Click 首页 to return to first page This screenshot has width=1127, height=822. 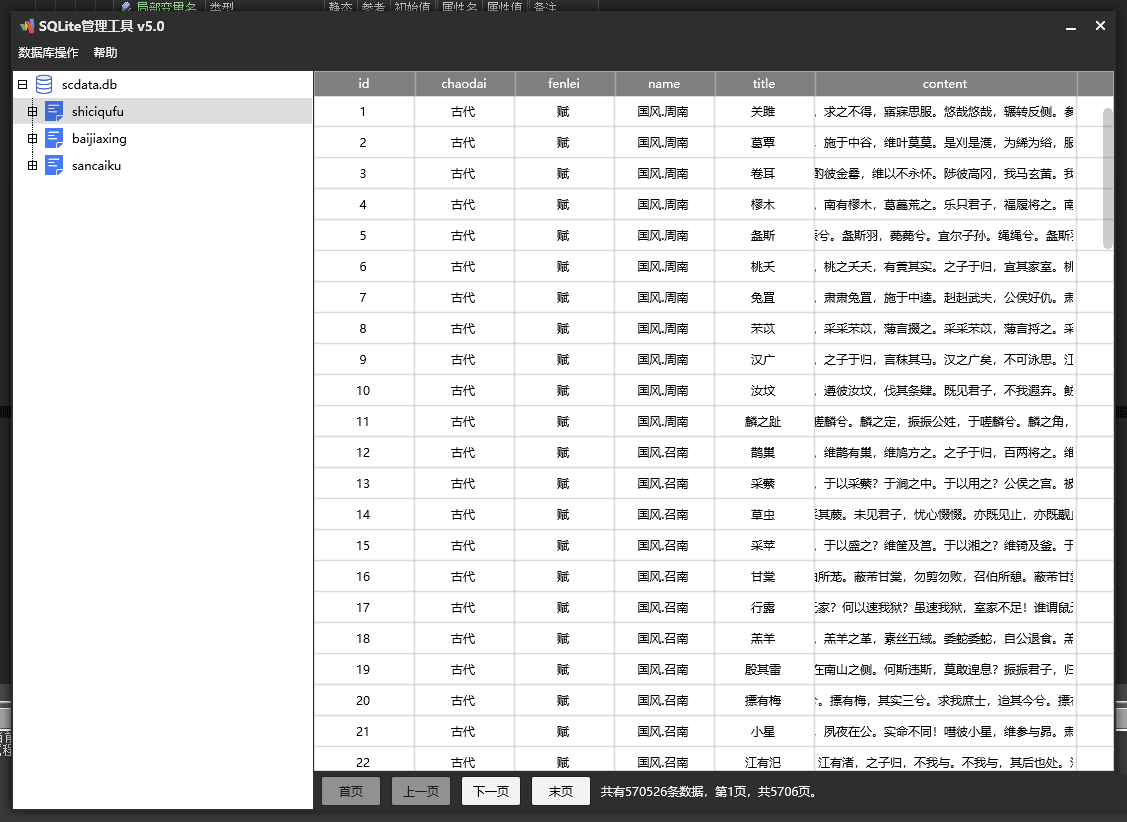click(350, 790)
